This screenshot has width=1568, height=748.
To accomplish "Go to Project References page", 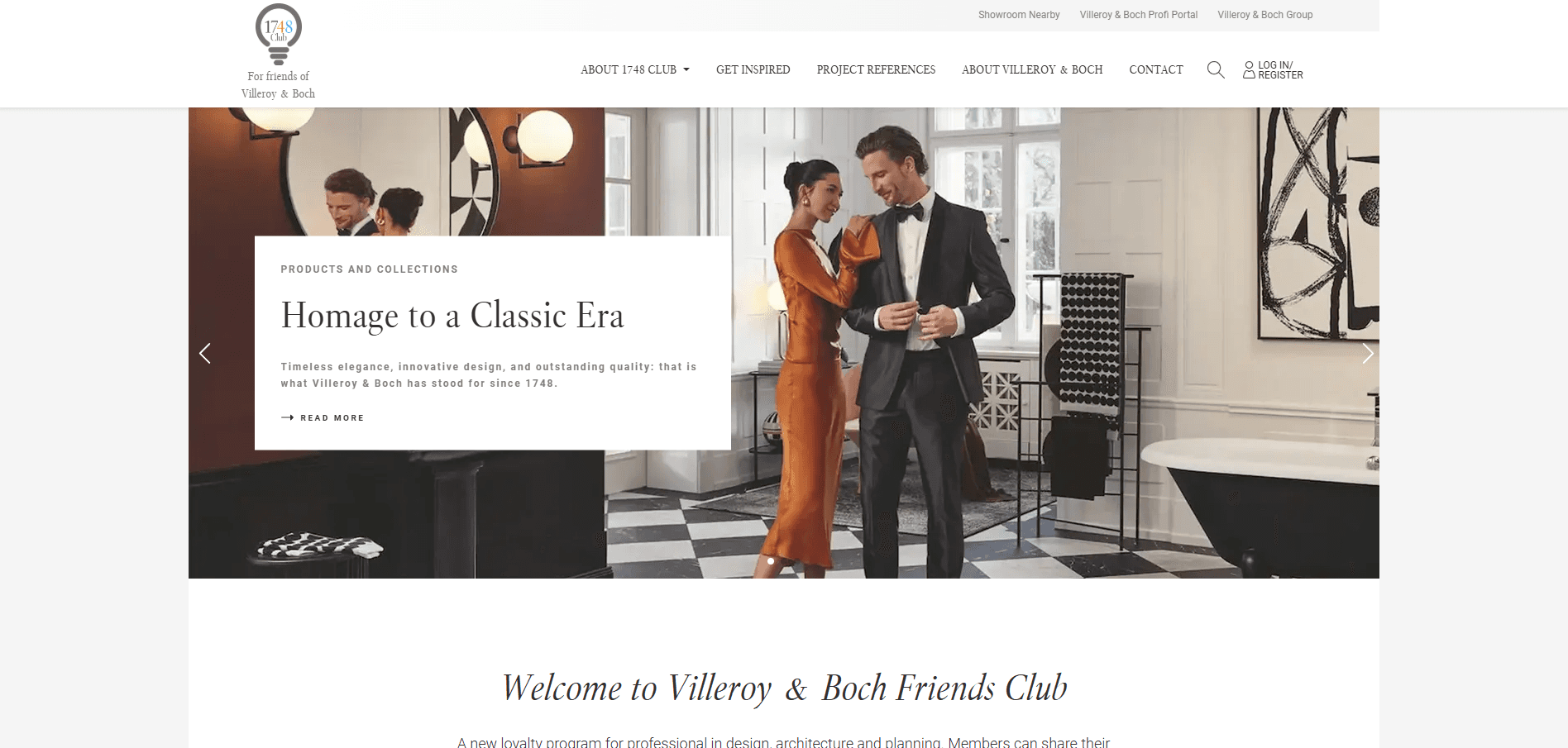I will (877, 70).
